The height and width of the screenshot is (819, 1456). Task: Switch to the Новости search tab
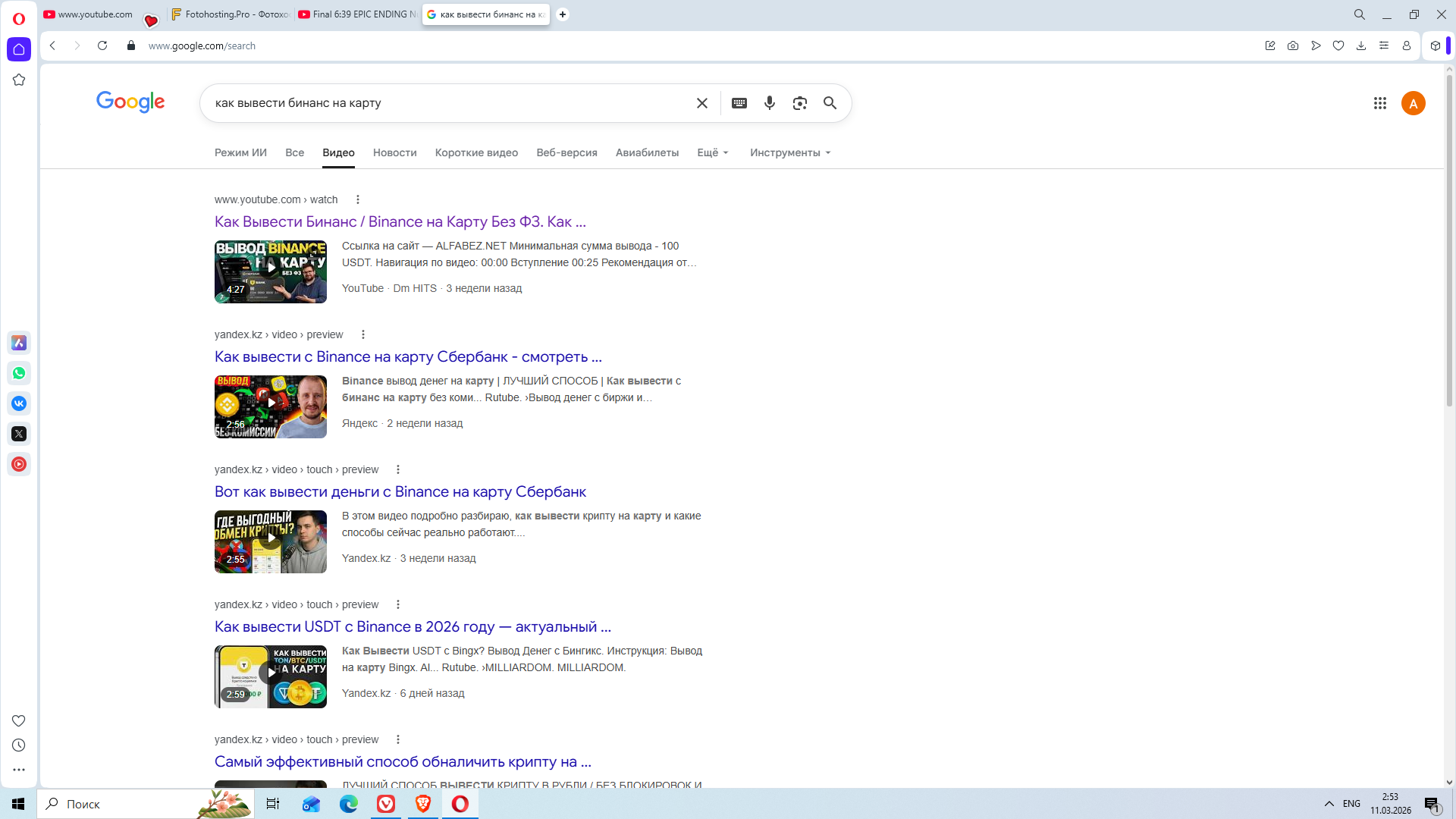(394, 152)
